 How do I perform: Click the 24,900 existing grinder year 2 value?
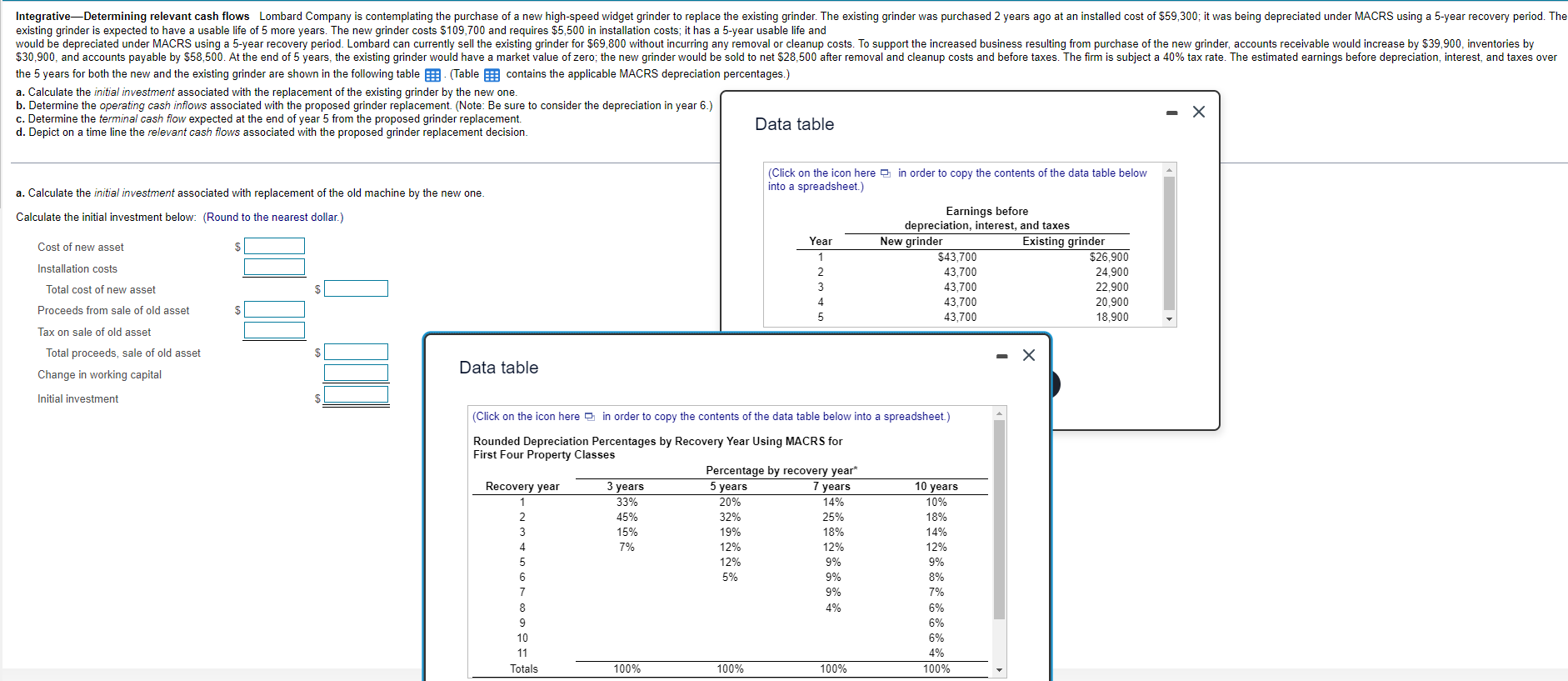tap(1112, 273)
